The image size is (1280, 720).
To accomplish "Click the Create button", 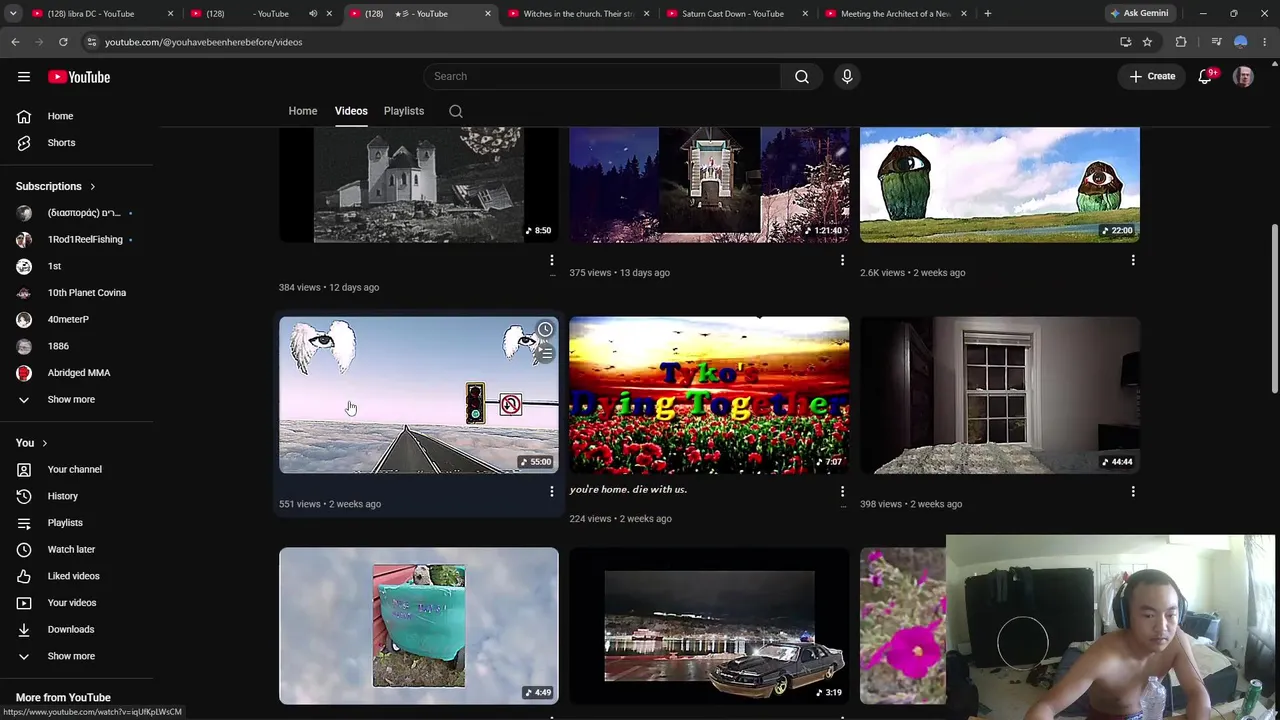I will (1152, 76).
